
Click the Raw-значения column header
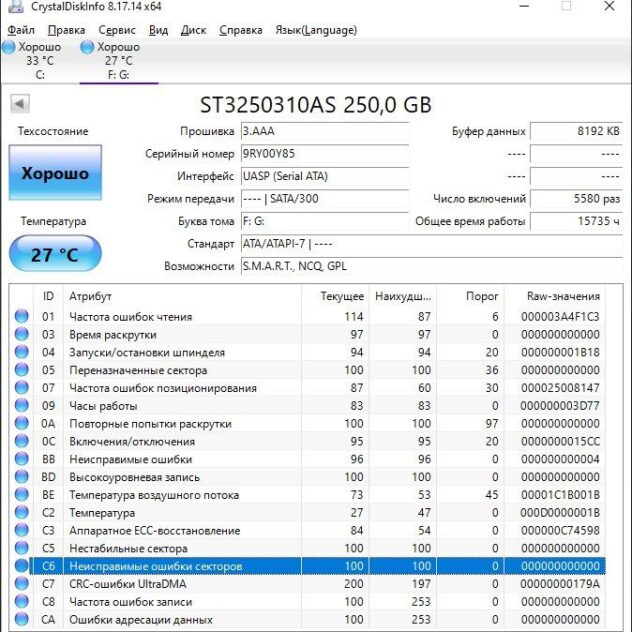click(563, 297)
